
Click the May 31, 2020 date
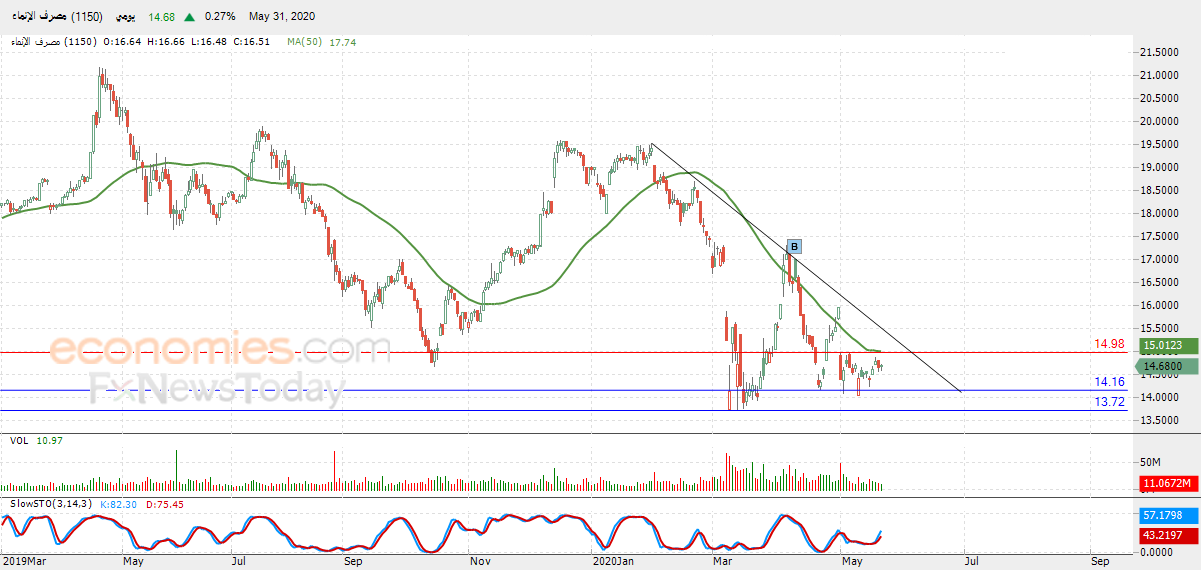click(281, 17)
